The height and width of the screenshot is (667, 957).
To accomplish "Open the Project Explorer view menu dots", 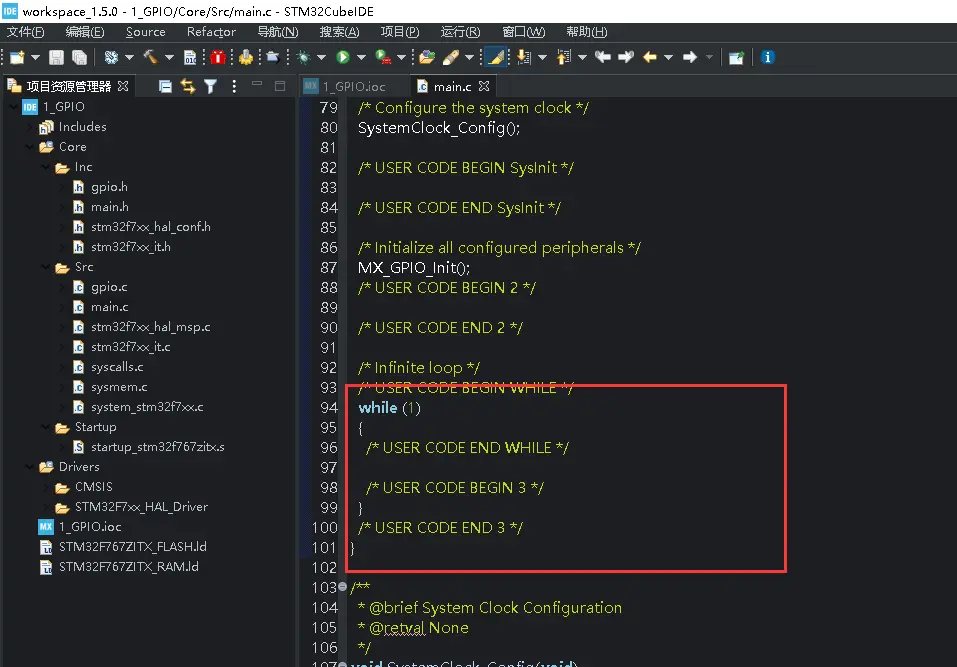I will pyautogui.click(x=234, y=87).
